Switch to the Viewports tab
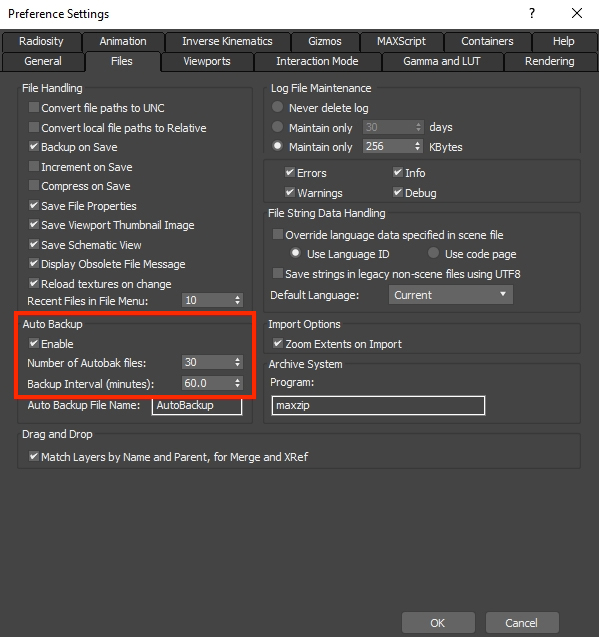 207,61
